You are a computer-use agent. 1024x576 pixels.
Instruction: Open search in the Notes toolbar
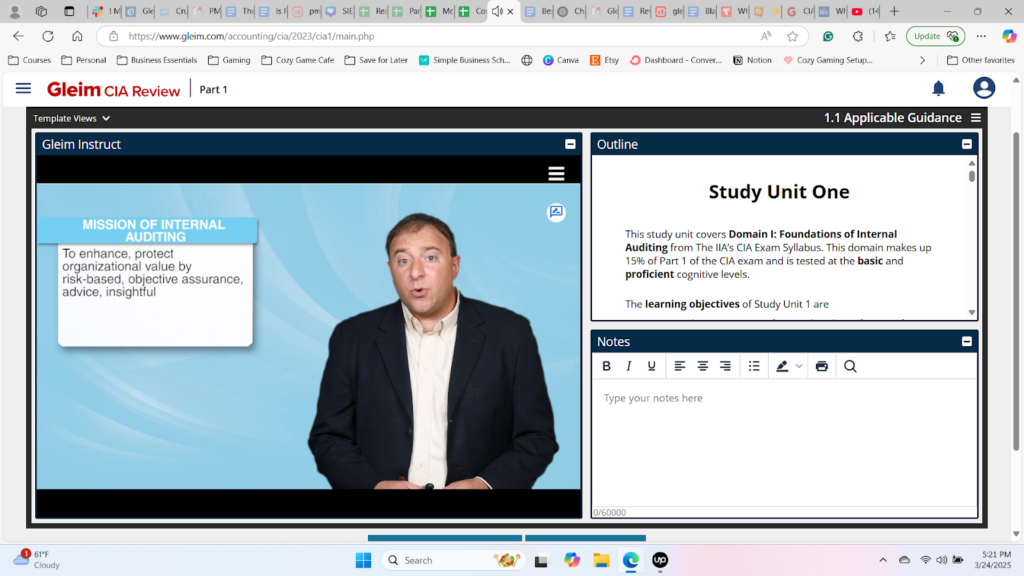tap(849, 366)
